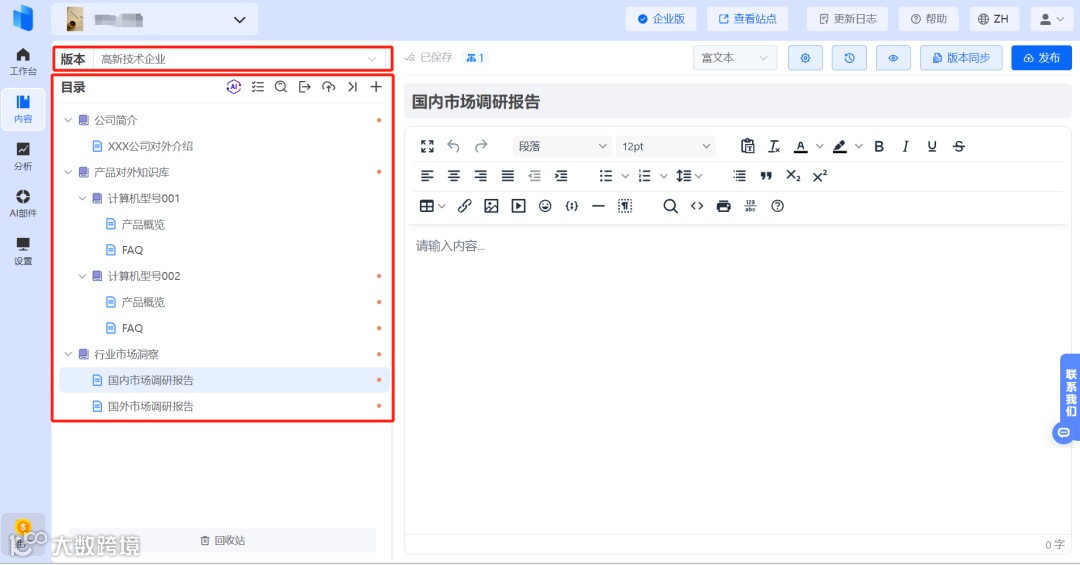Click the blue 发布 publish button

tap(1041, 58)
